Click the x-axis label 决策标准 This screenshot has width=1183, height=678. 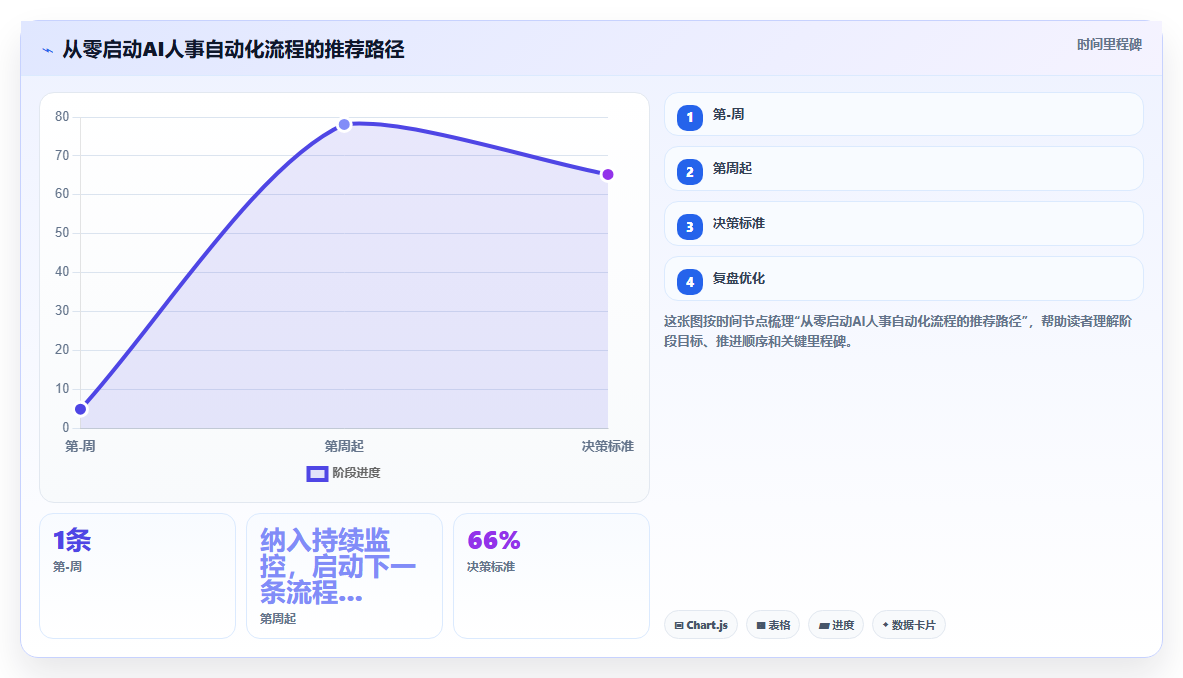tap(607, 446)
